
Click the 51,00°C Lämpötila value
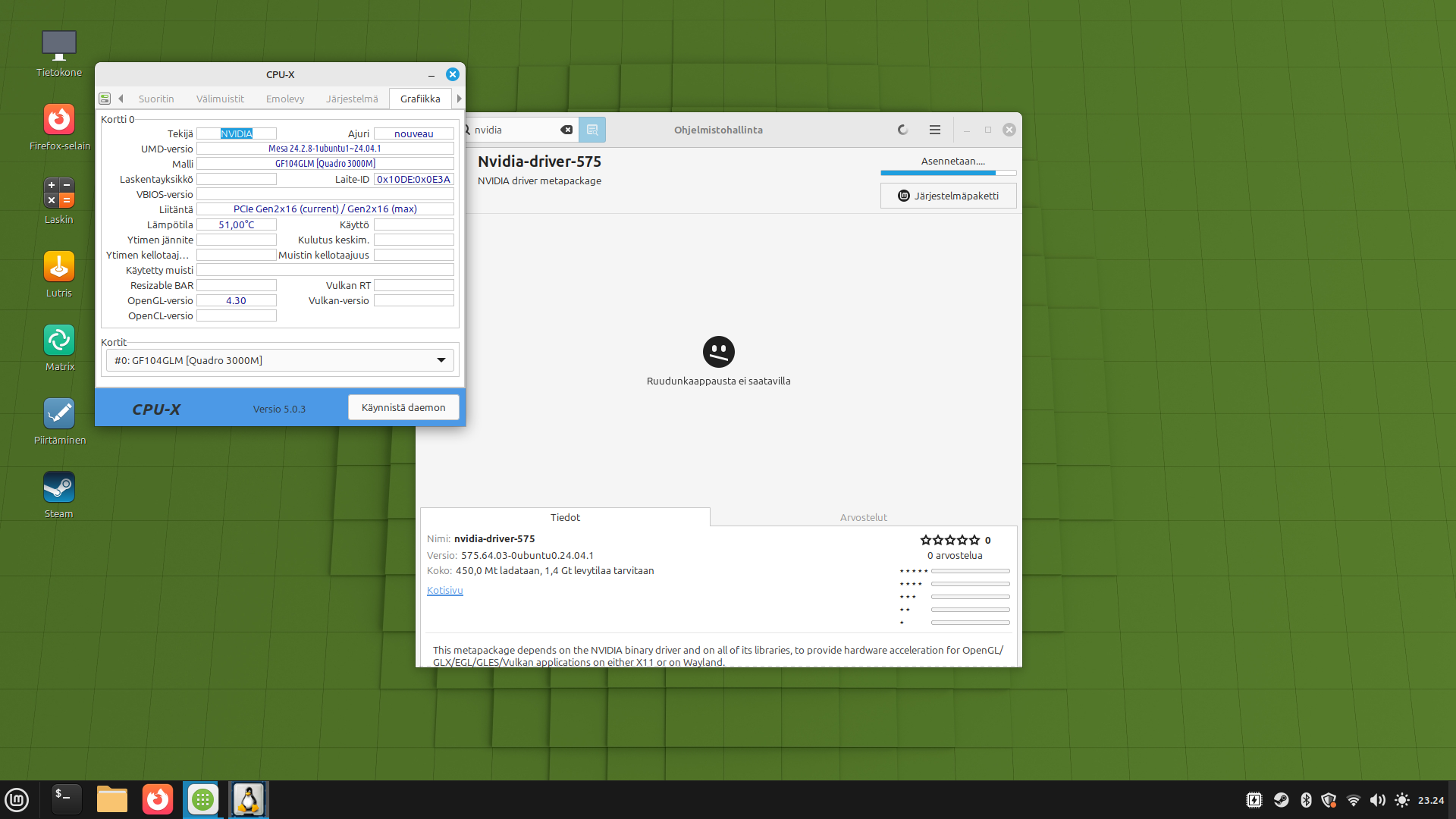pos(237,224)
